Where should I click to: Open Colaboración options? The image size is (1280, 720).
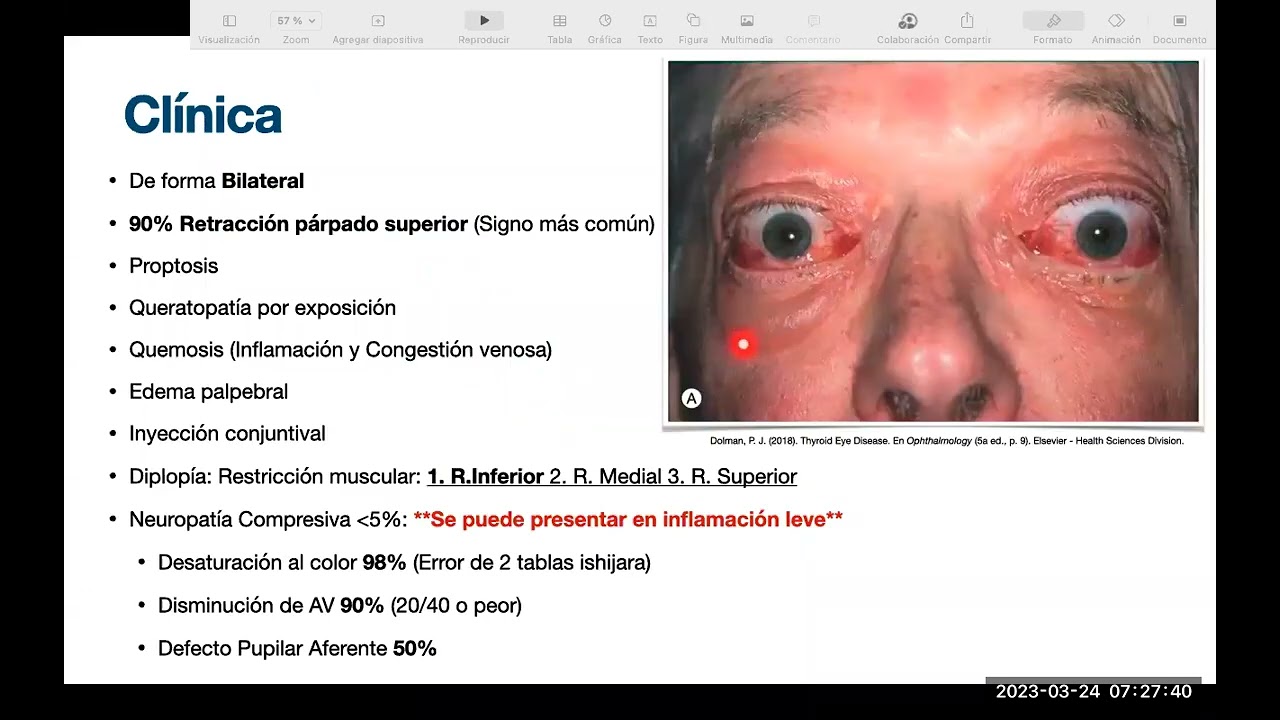click(908, 28)
